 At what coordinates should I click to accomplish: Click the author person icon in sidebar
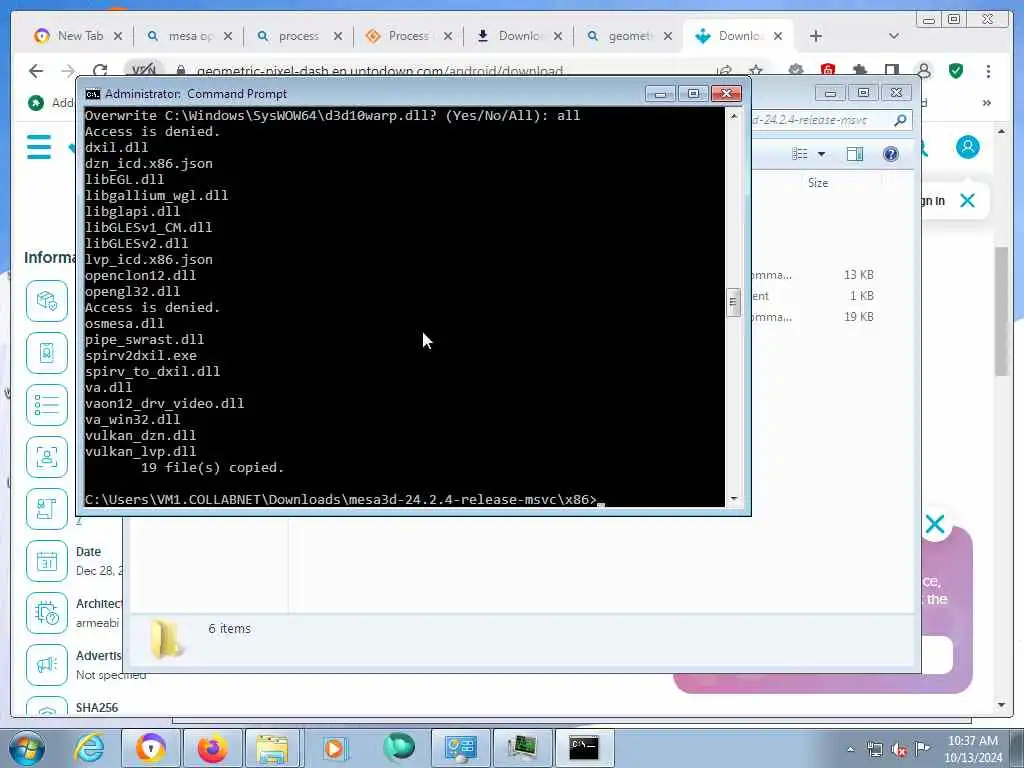tap(47, 457)
